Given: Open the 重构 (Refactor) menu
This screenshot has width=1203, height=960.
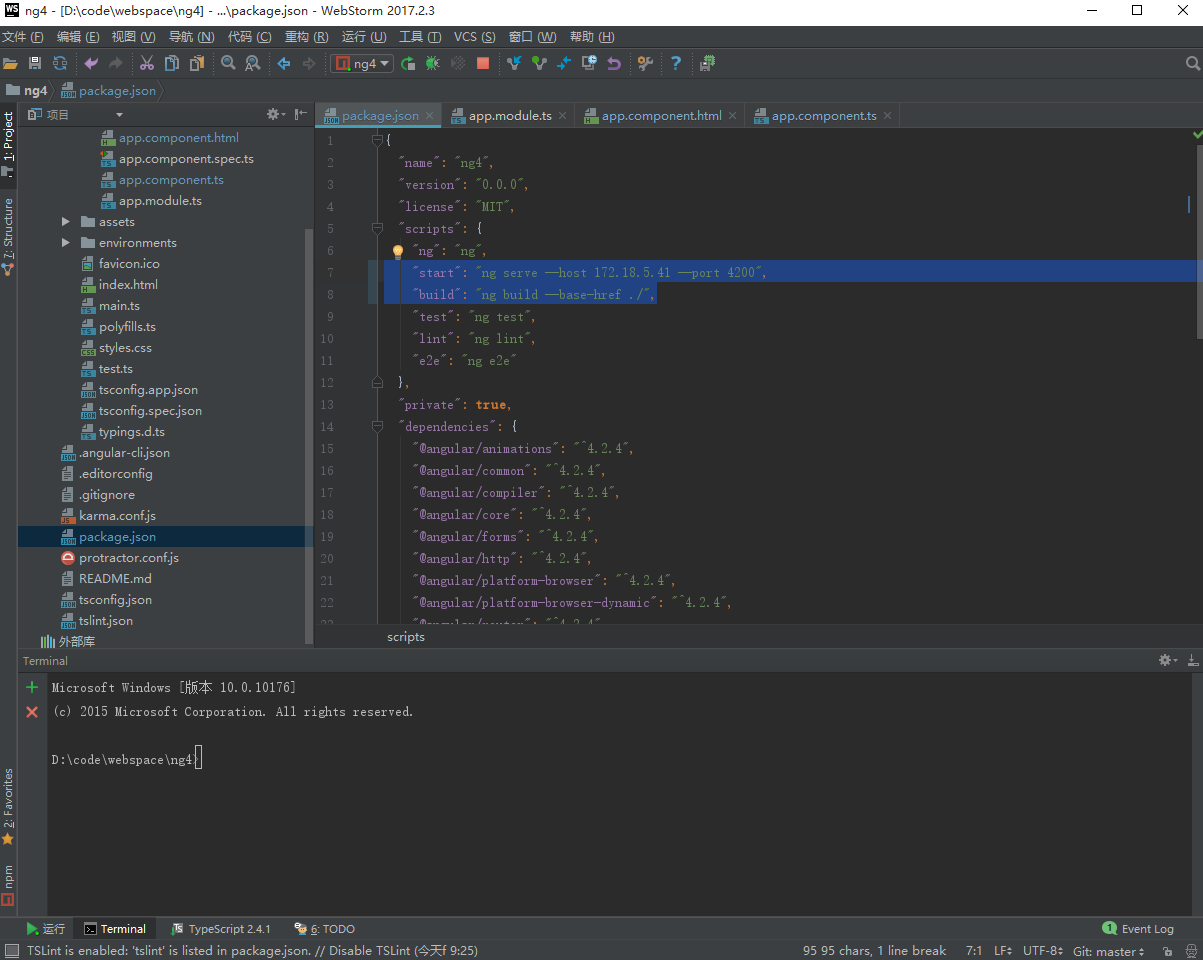Looking at the screenshot, I should point(306,37).
